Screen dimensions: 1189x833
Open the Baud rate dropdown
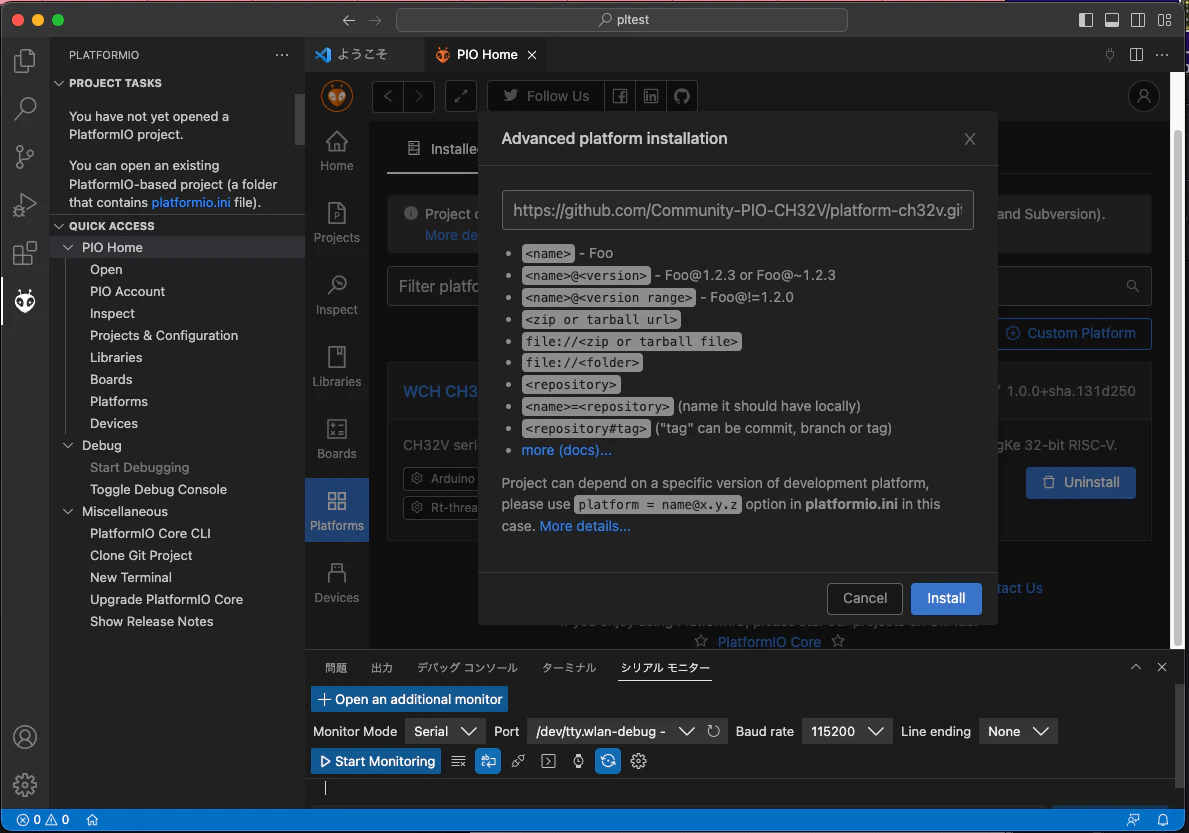[846, 731]
